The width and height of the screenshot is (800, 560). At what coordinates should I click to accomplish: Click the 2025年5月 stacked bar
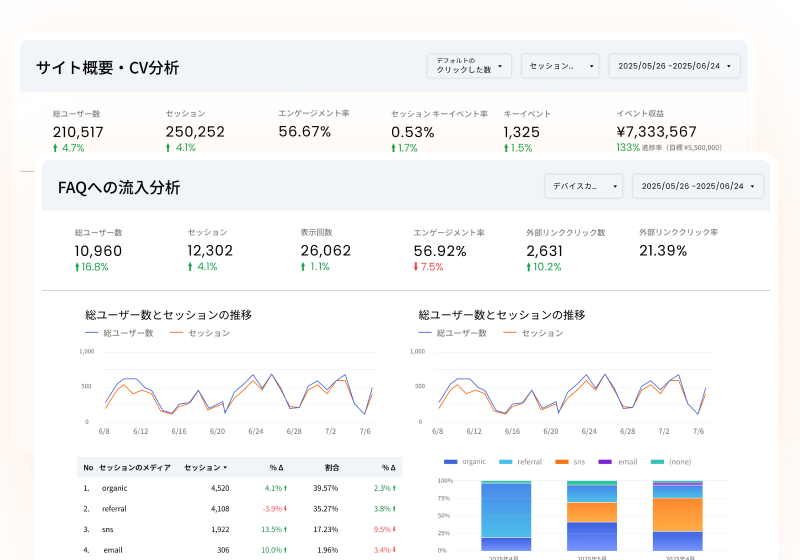[x=592, y=516]
